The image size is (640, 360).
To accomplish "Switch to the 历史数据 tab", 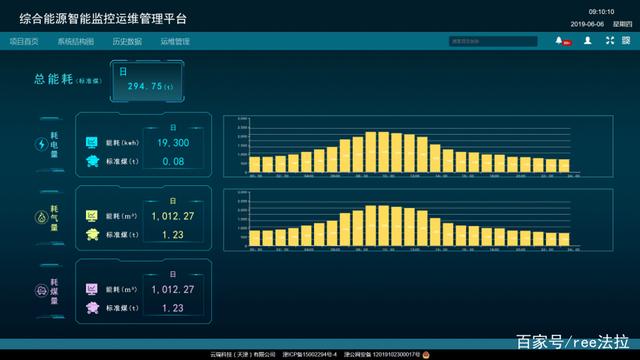I will [127, 41].
